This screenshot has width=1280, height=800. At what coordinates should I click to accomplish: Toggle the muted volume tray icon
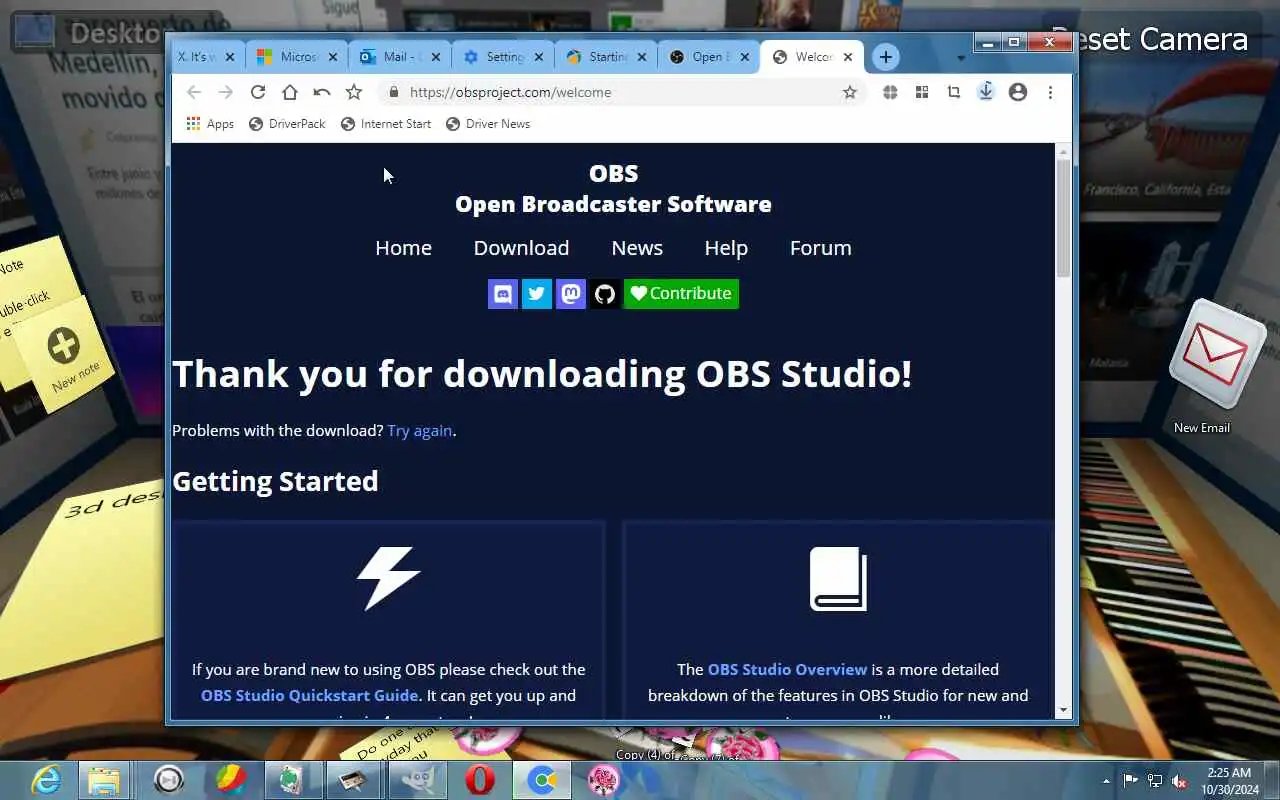(1179, 781)
